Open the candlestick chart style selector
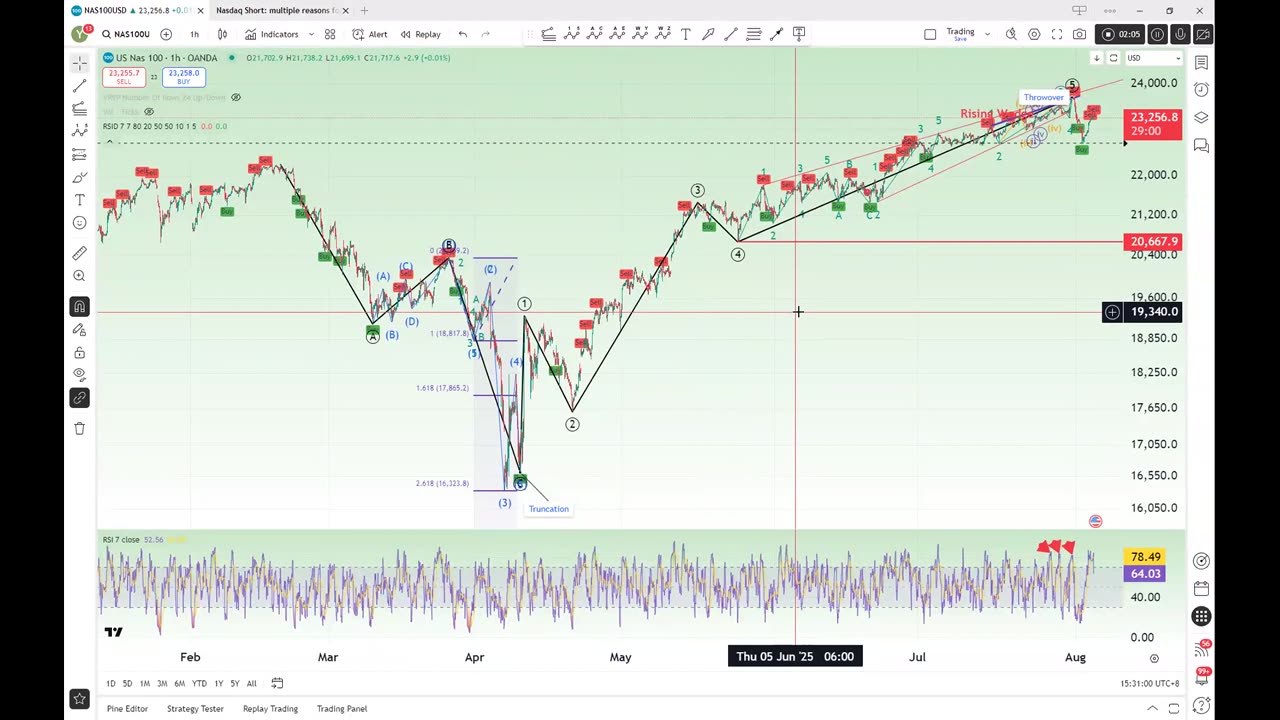Image resolution: width=1280 pixels, height=720 pixels. tap(222, 34)
